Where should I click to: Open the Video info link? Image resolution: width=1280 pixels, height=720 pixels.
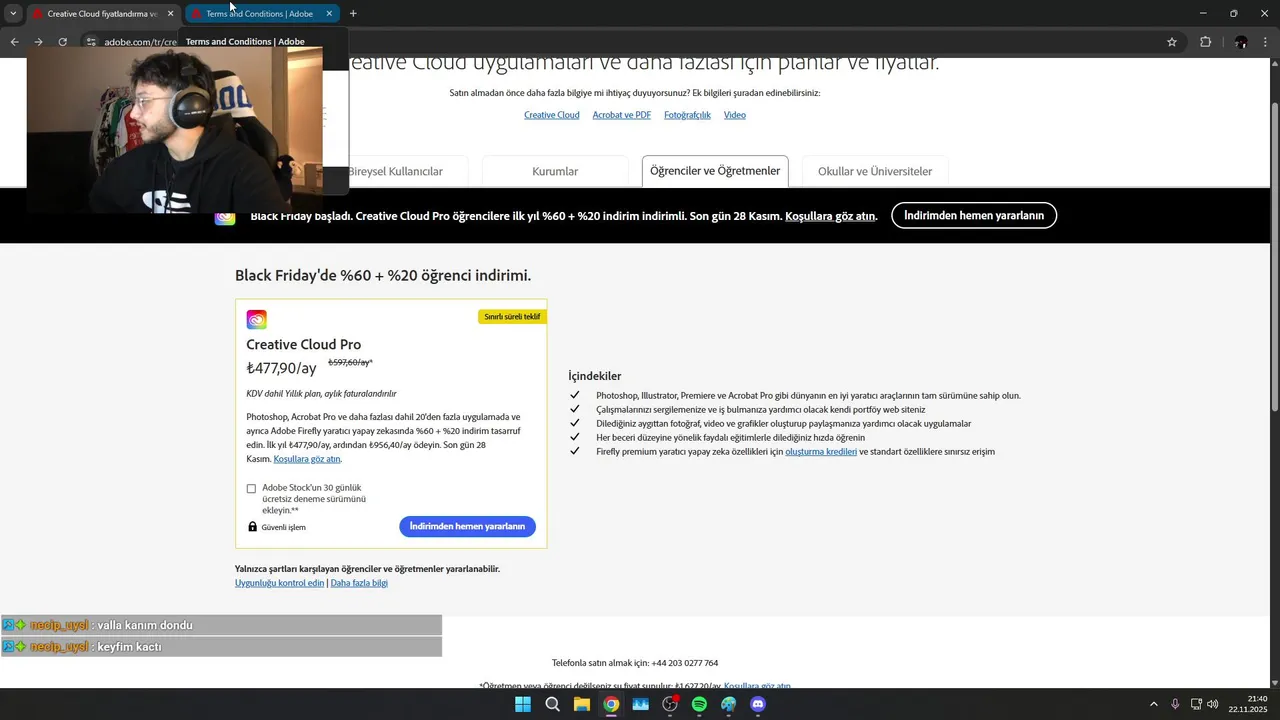tap(735, 115)
